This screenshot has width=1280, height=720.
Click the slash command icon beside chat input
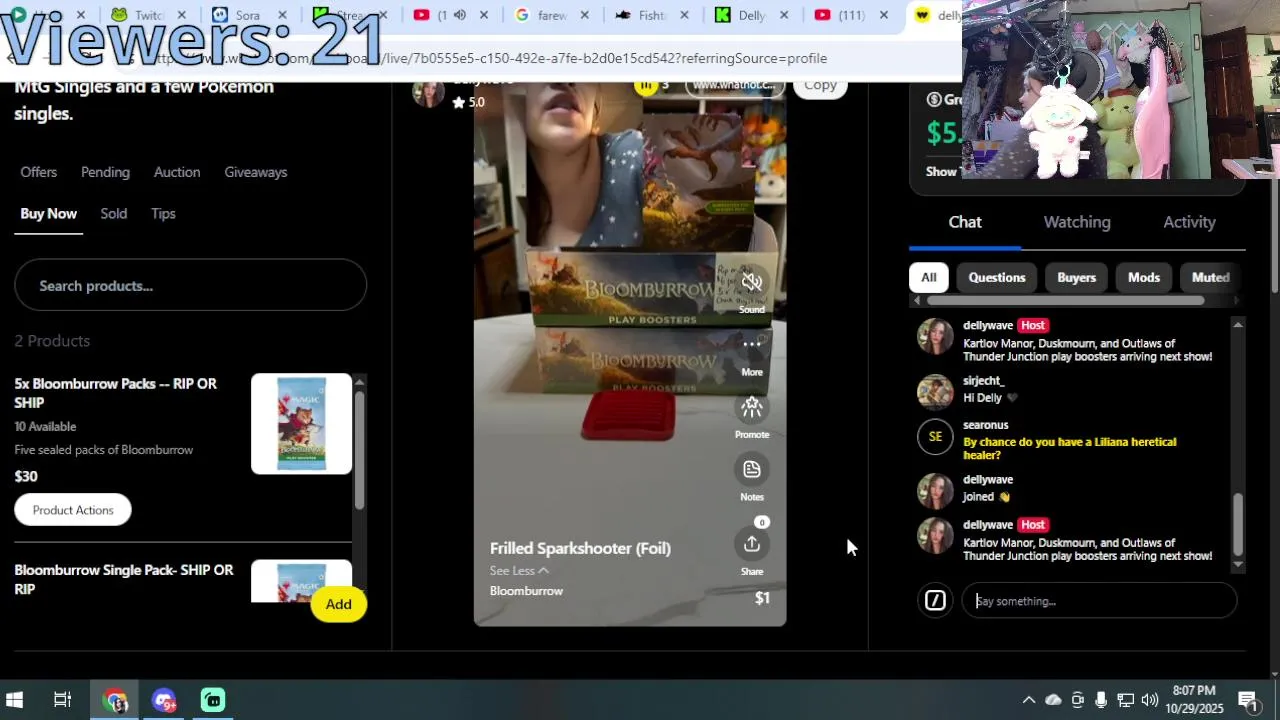click(x=935, y=600)
